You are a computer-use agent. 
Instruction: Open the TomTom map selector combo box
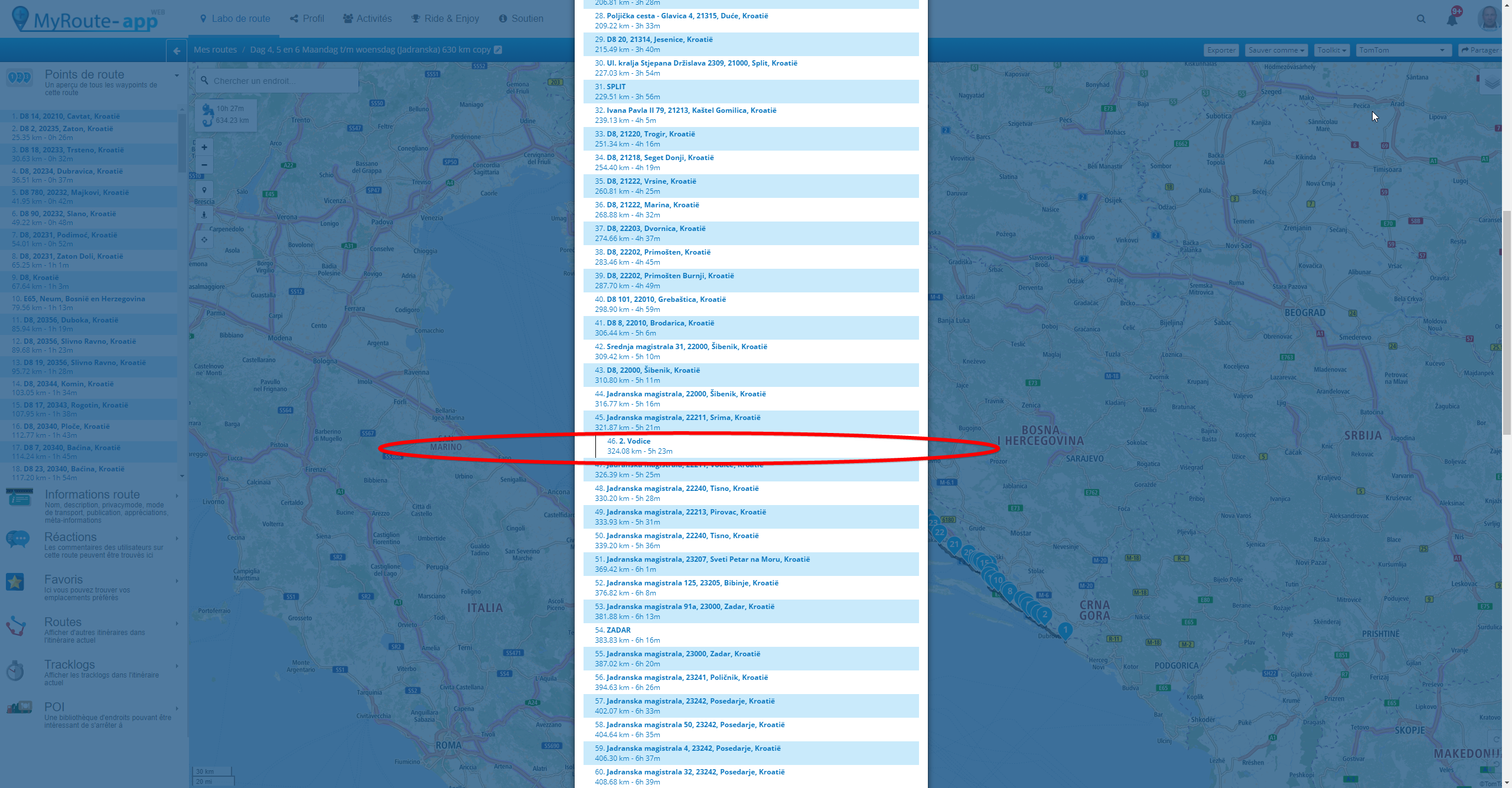coord(1402,50)
